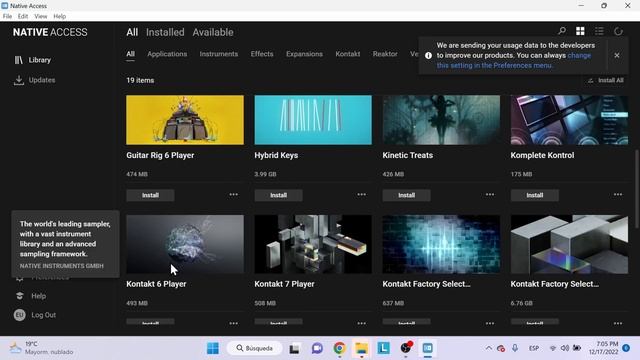The image size is (640, 360).
Task: Install Komplete Kontrol
Action: [535, 196]
